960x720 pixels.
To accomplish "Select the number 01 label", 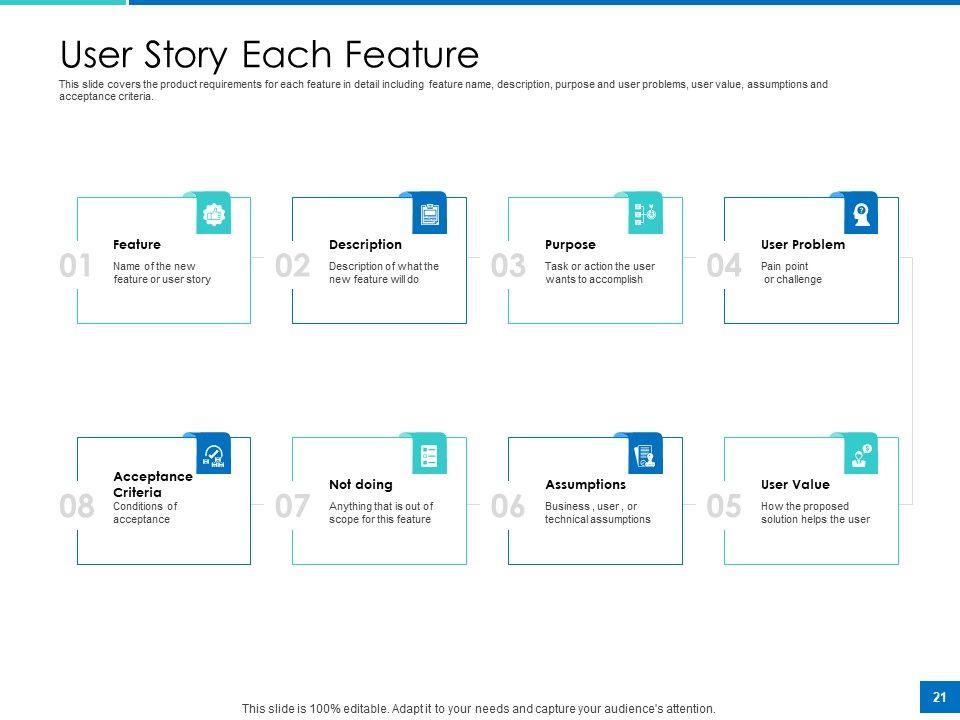I will [76, 266].
